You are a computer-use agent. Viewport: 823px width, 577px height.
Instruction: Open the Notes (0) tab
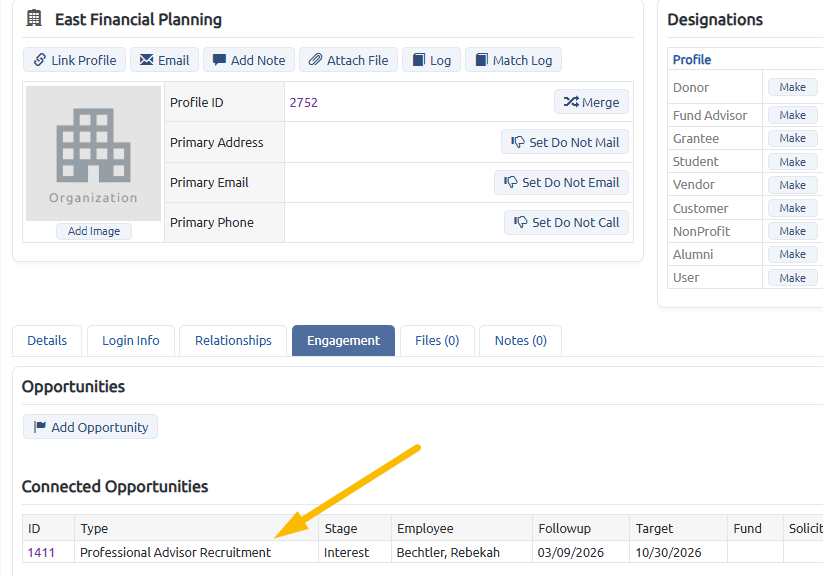(x=521, y=341)
